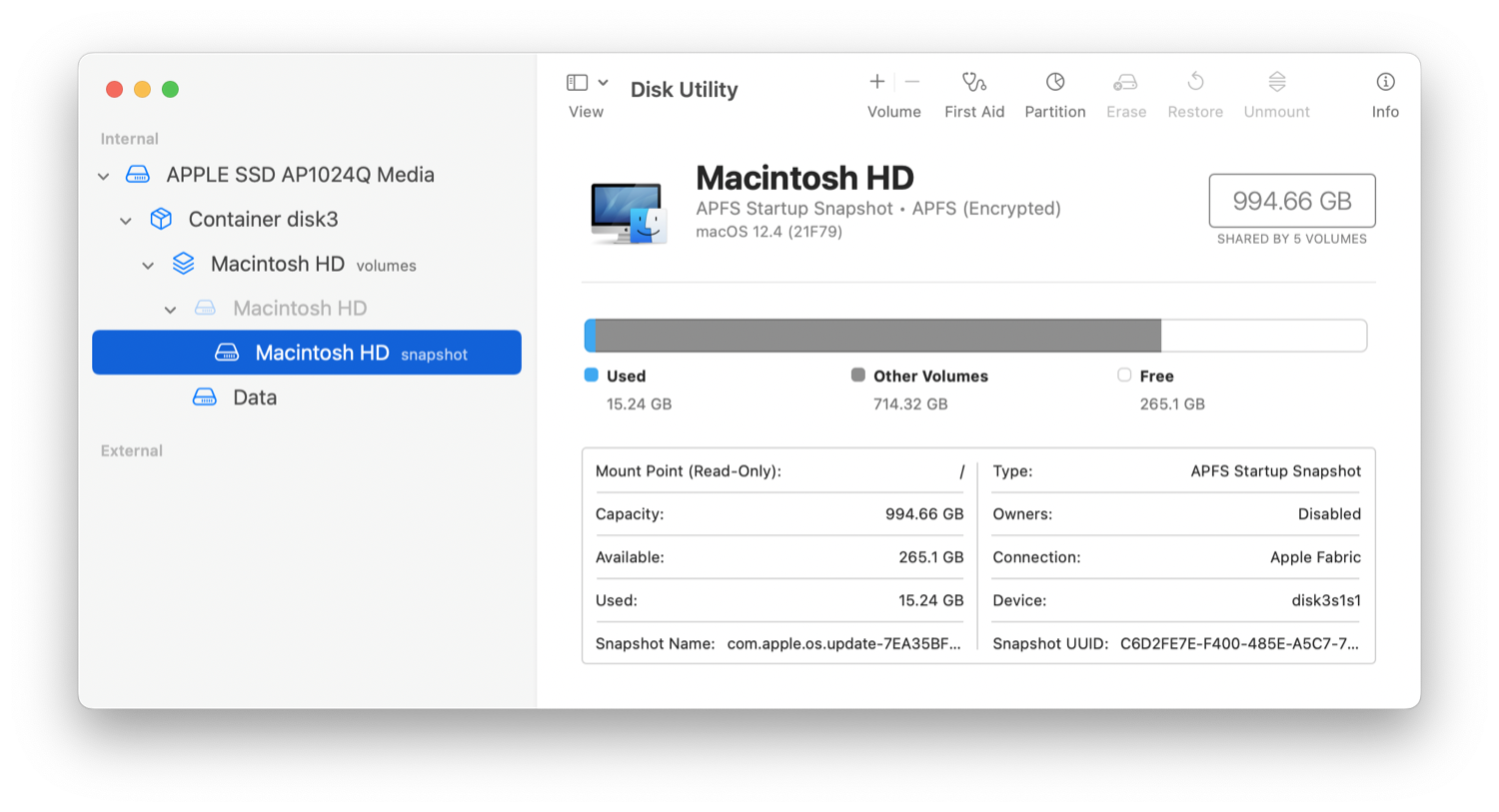The height and width of the screenshot is (812, 1499).
Task: Select the Data volume label
Action: pos(255,398)
